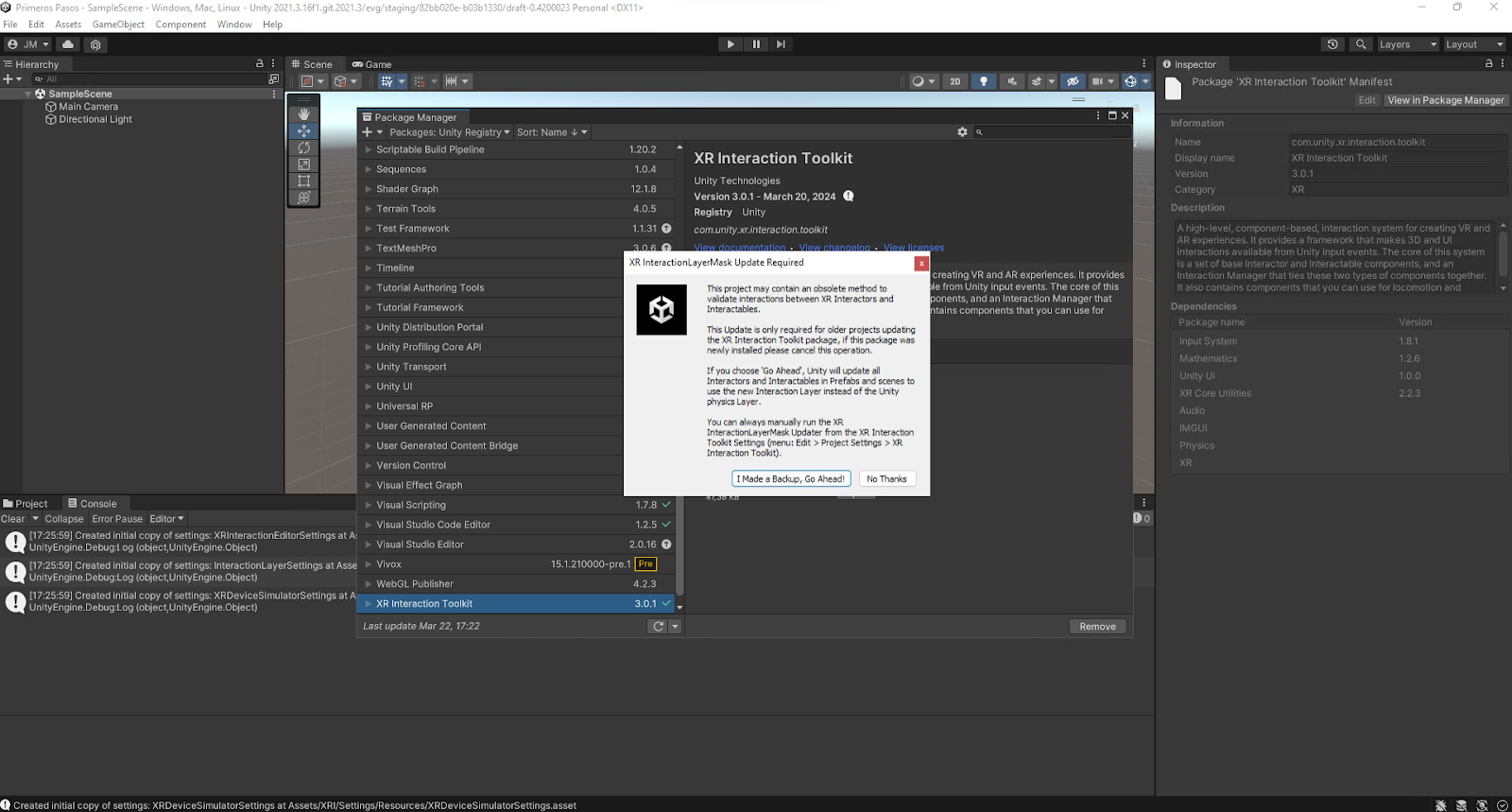
Task: Select the Hand view tool
Action: [303, 114]
